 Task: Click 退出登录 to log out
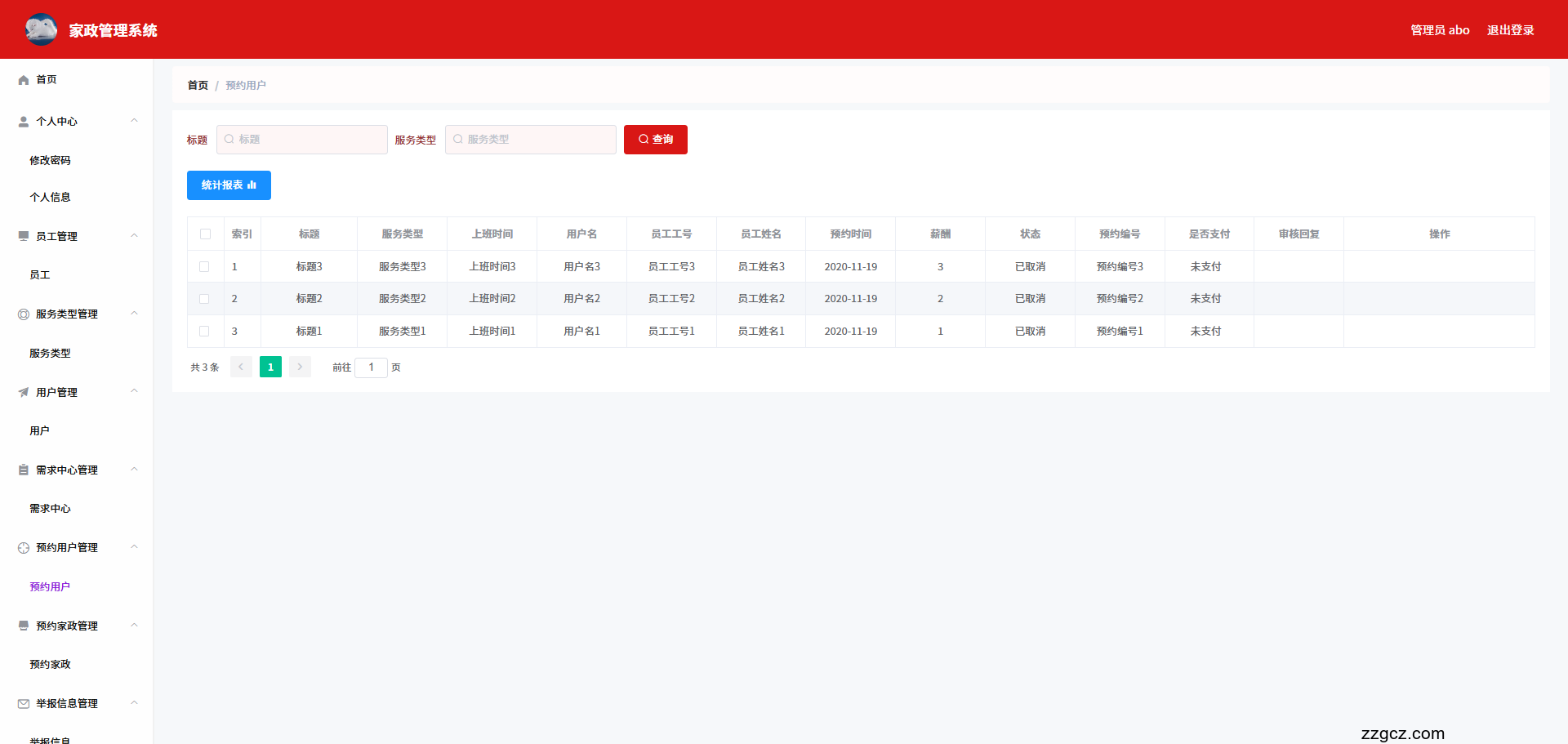[1510, 30]
